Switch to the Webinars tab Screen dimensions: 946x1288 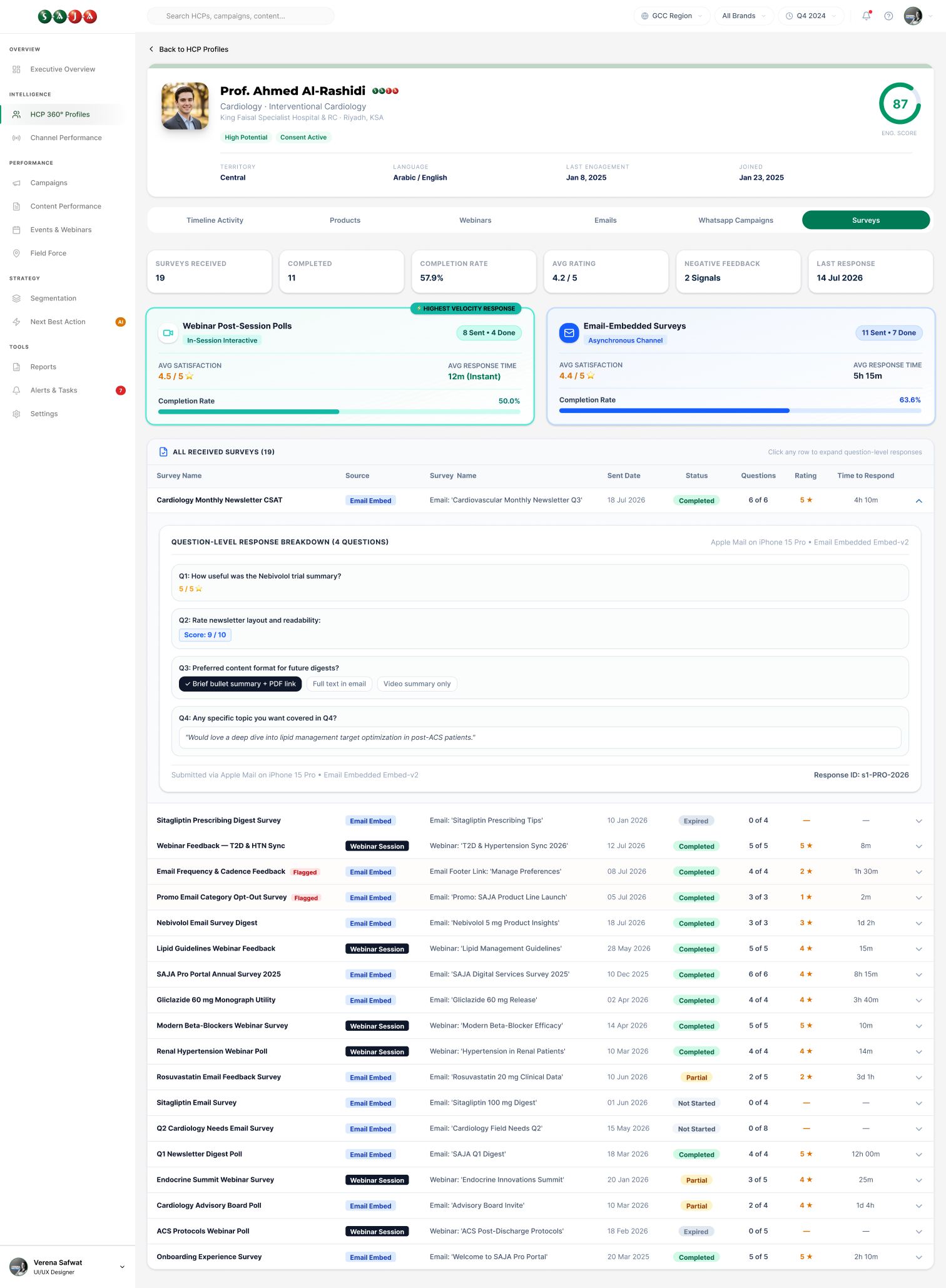475,220
